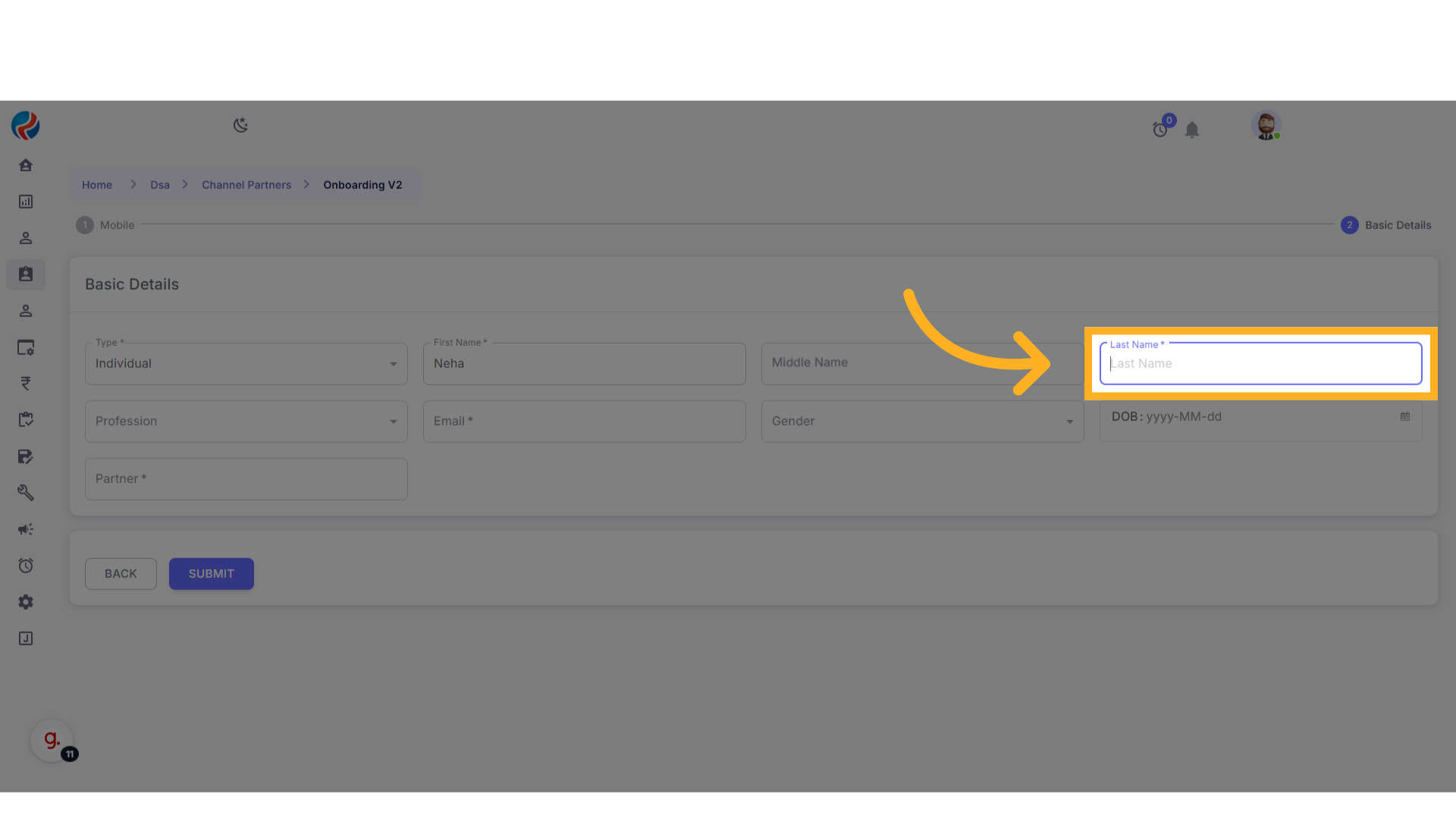Expand the Profession dropdown
Image resolution: width=1456 pixels, height=819 pixels.
[x=246, y=422]
